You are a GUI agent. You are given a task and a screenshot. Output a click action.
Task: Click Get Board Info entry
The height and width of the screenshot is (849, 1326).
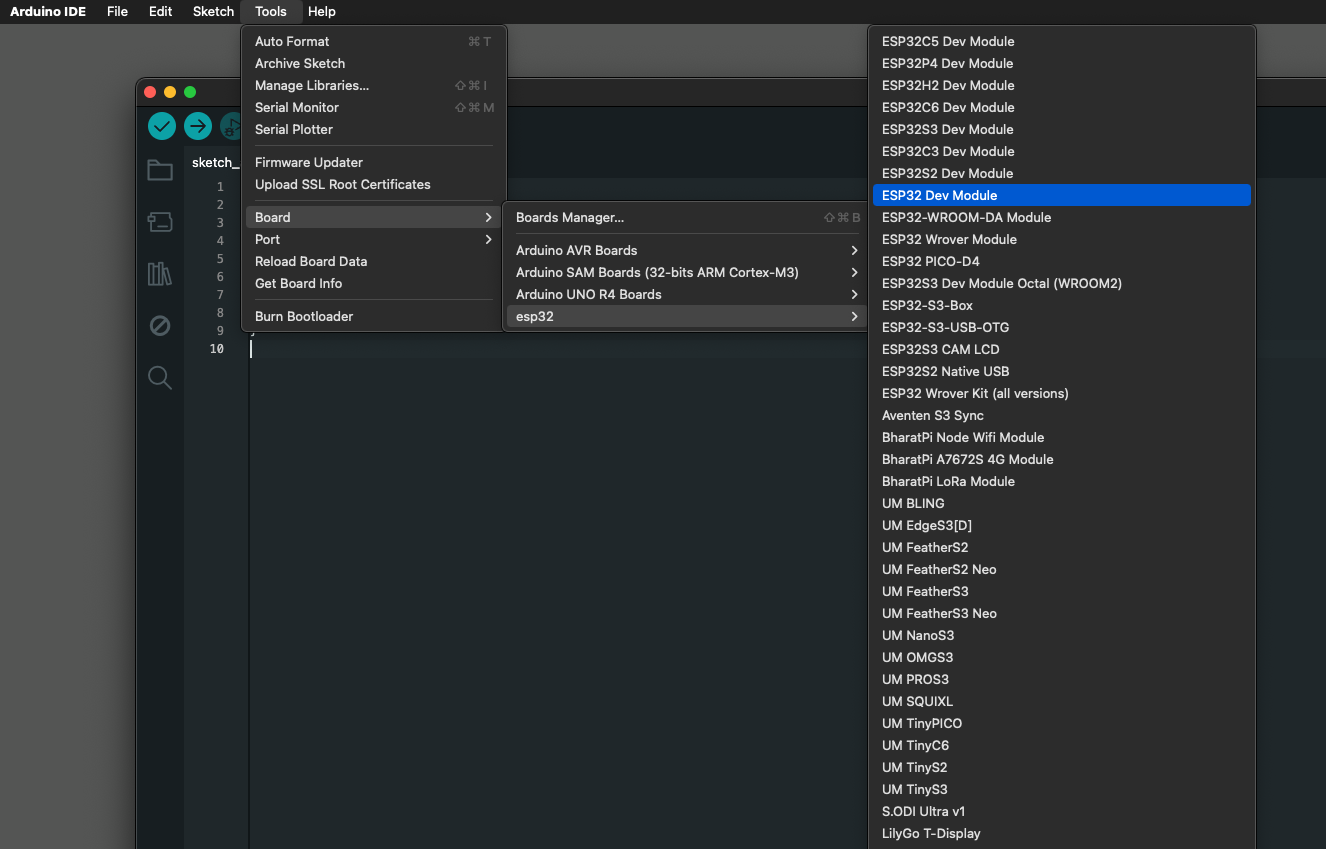tap(374, 283)
